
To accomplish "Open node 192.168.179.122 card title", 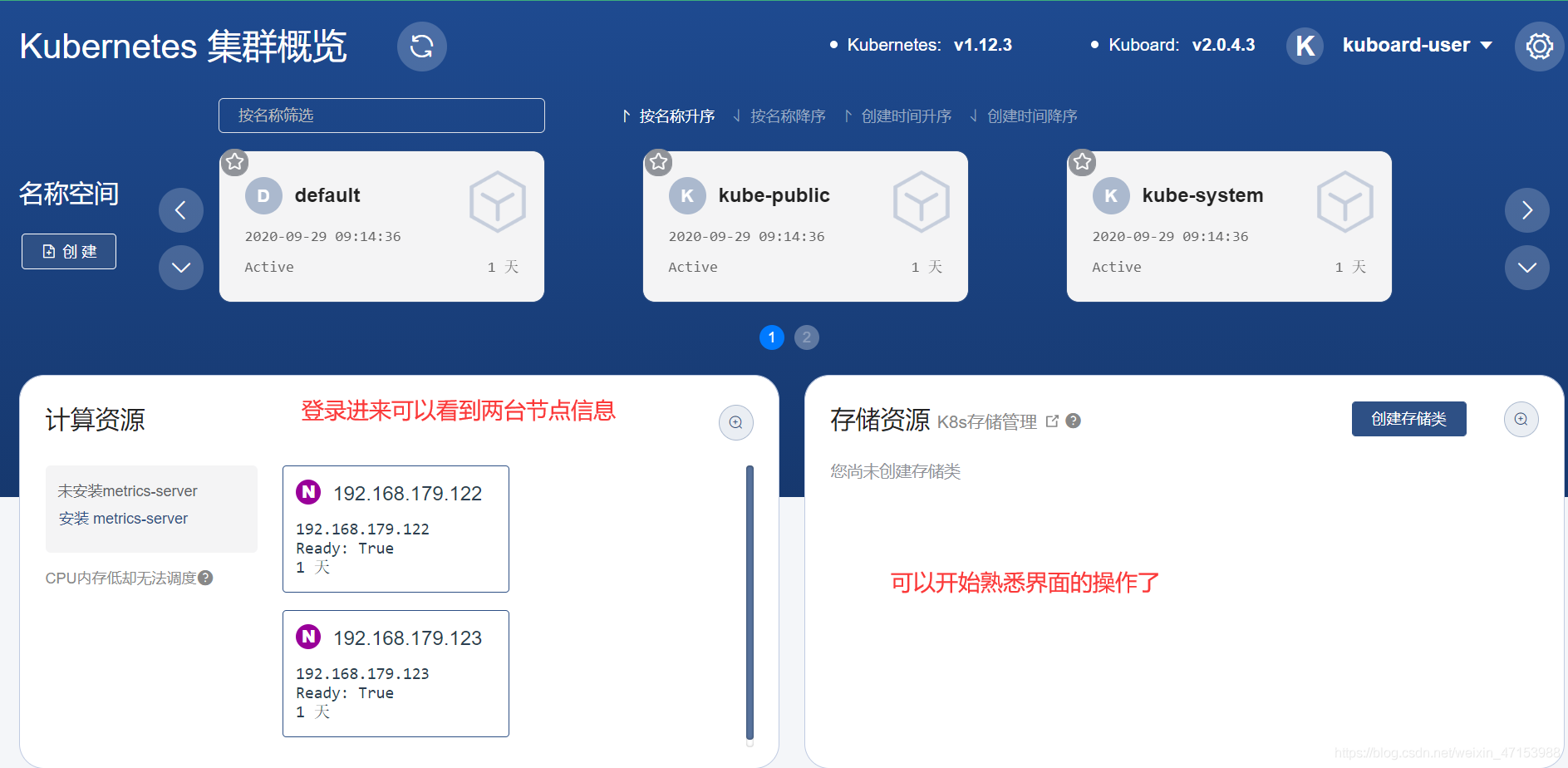I will (408, 494).
